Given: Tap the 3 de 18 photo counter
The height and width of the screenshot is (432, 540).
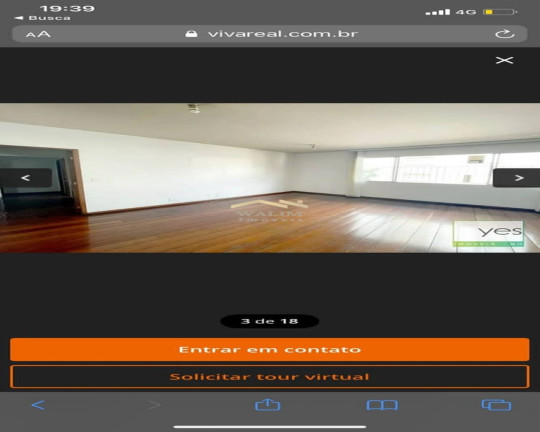Looking at the screenshot, I should [x=269, y=321].
